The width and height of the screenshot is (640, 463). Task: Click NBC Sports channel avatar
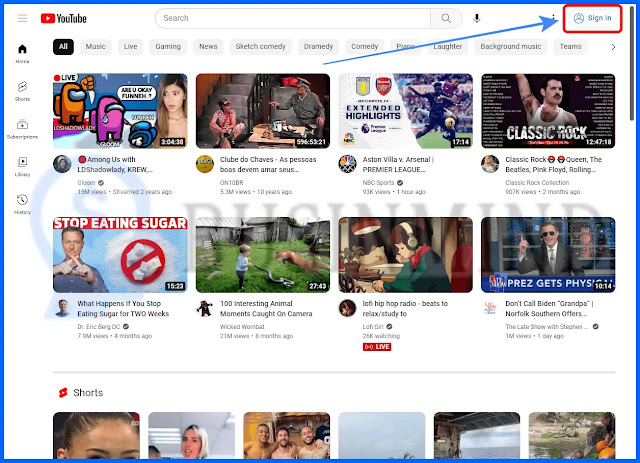click(347, 164)
